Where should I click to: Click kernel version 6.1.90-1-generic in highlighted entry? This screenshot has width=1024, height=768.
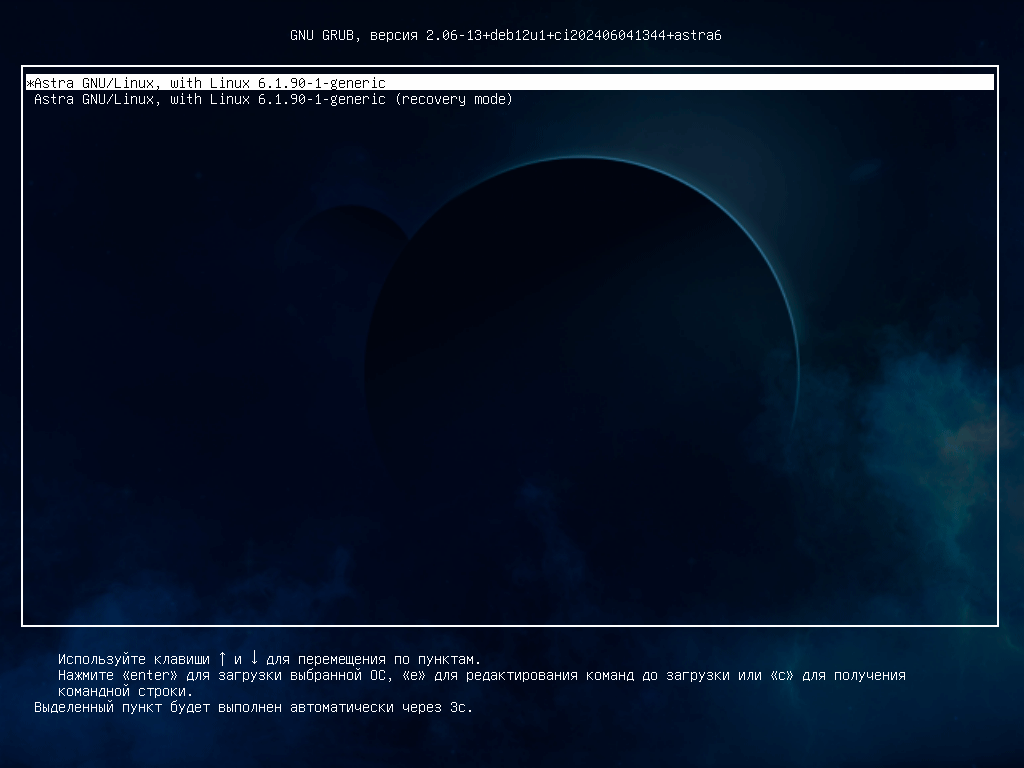click(320, 83)
